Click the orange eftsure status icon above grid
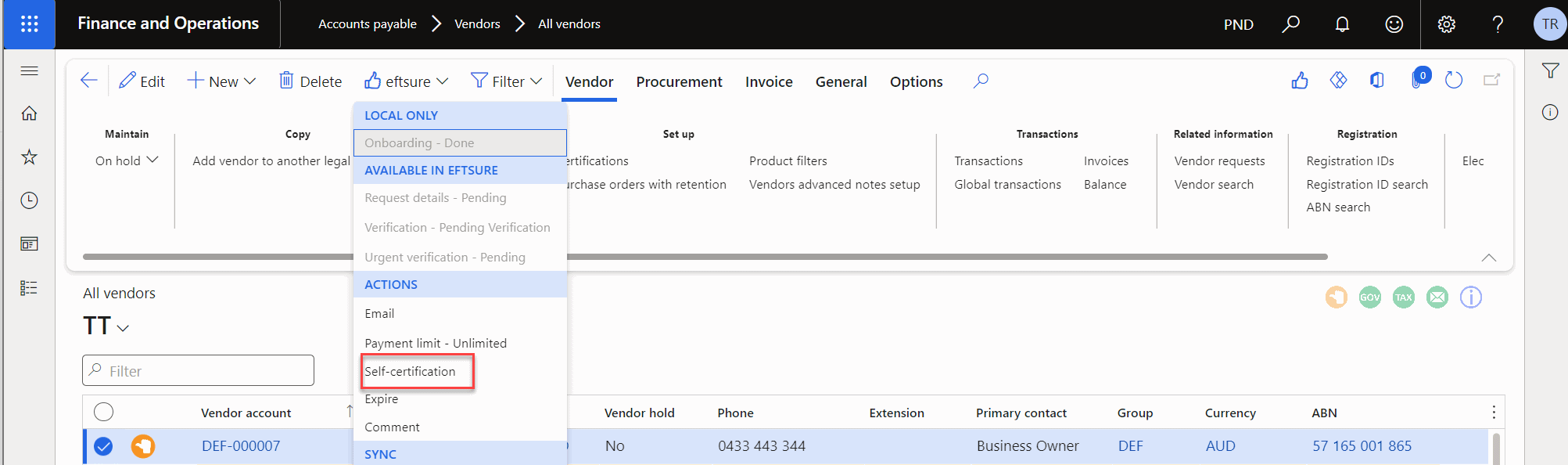Image resolution: width=1568 pixels, height=465 pixels. 1337,297
